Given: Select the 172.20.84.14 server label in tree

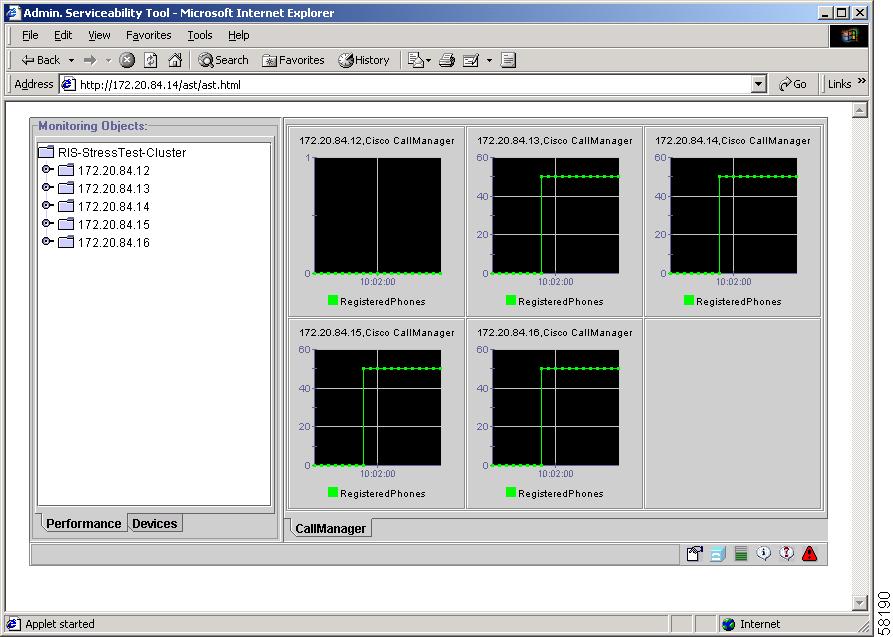Looking at the screenshot, I should pyautogui.click(x=114, y=207).
